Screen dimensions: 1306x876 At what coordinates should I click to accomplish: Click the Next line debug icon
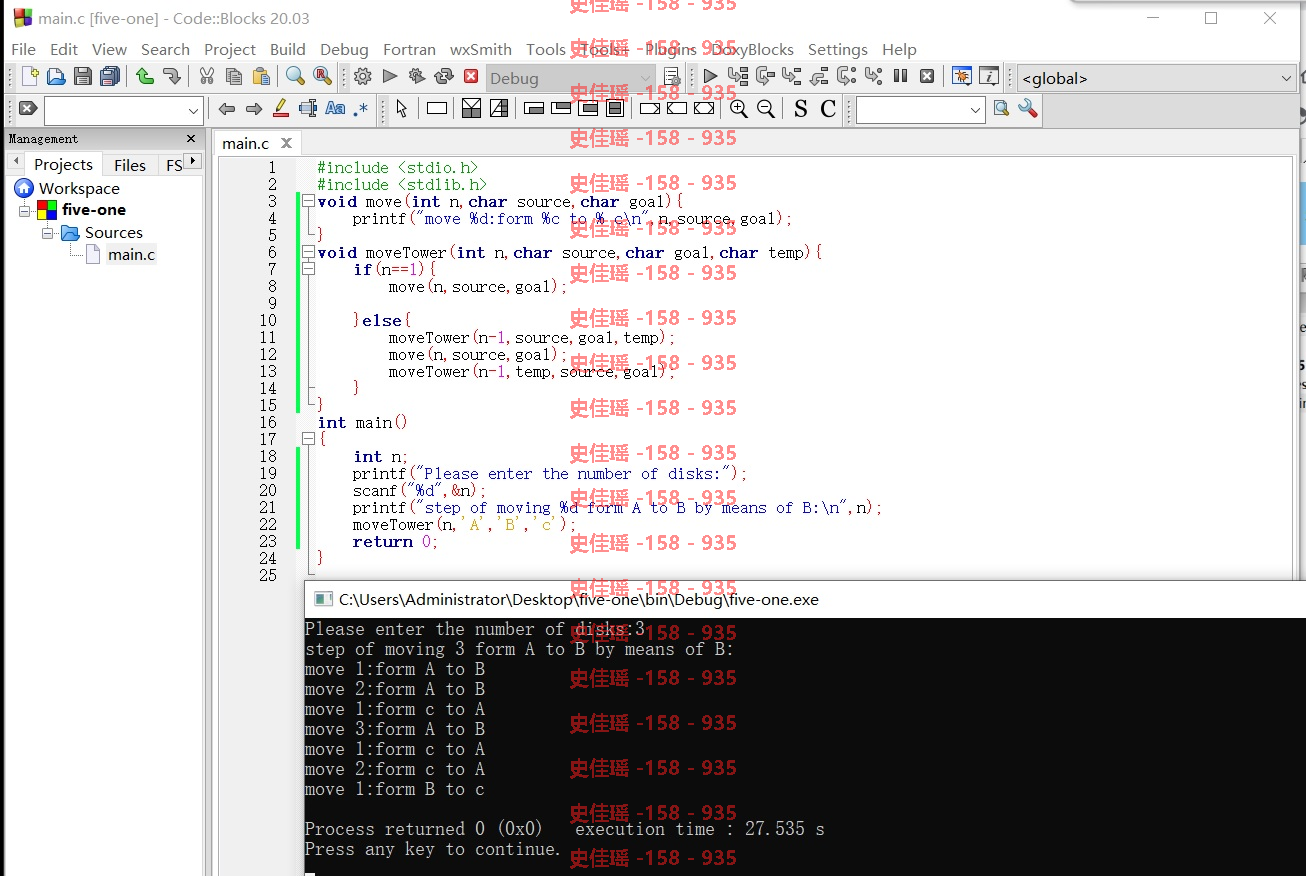pyautogui.click(x=766, y=76)
